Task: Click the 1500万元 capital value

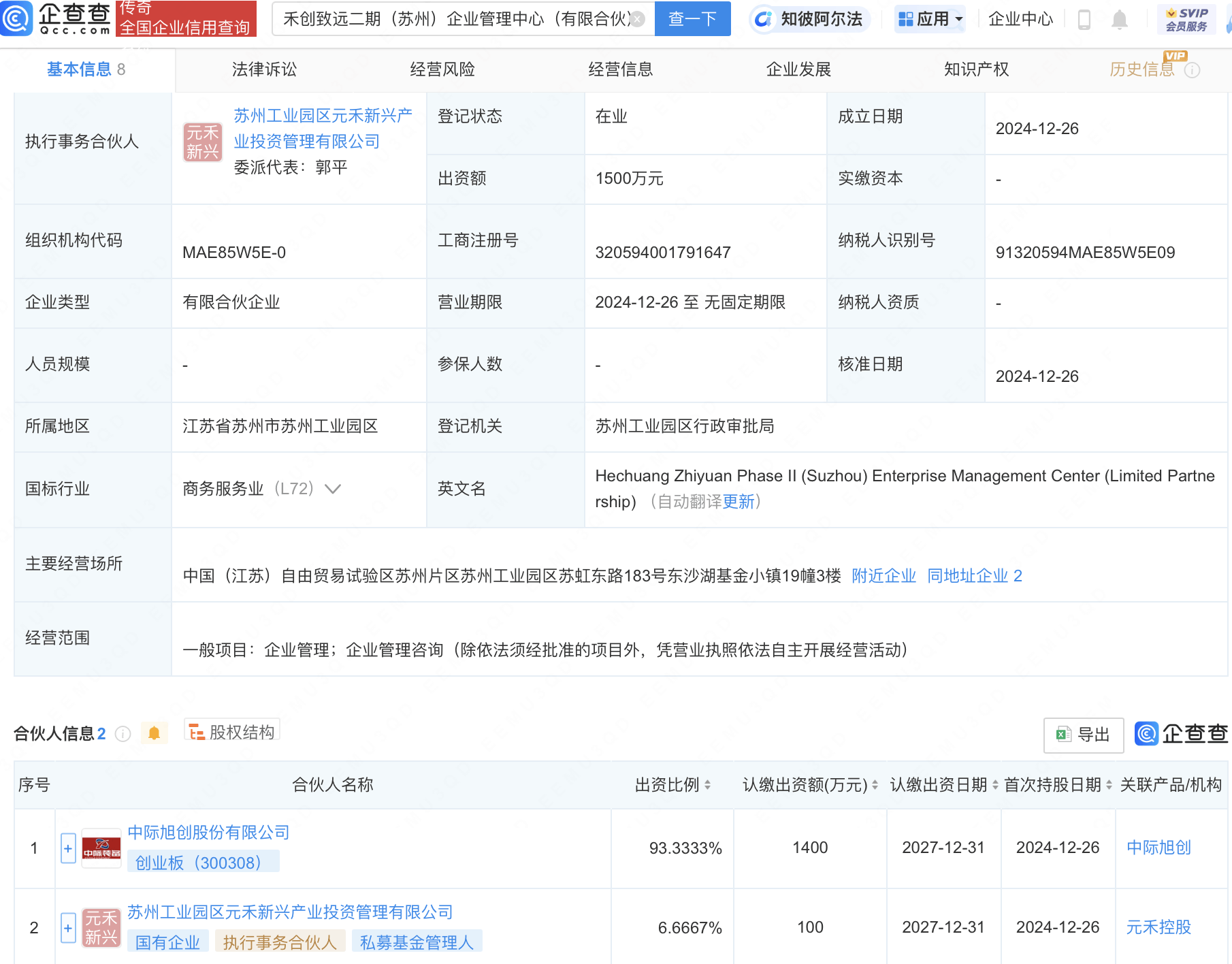Action: (629, 178)
